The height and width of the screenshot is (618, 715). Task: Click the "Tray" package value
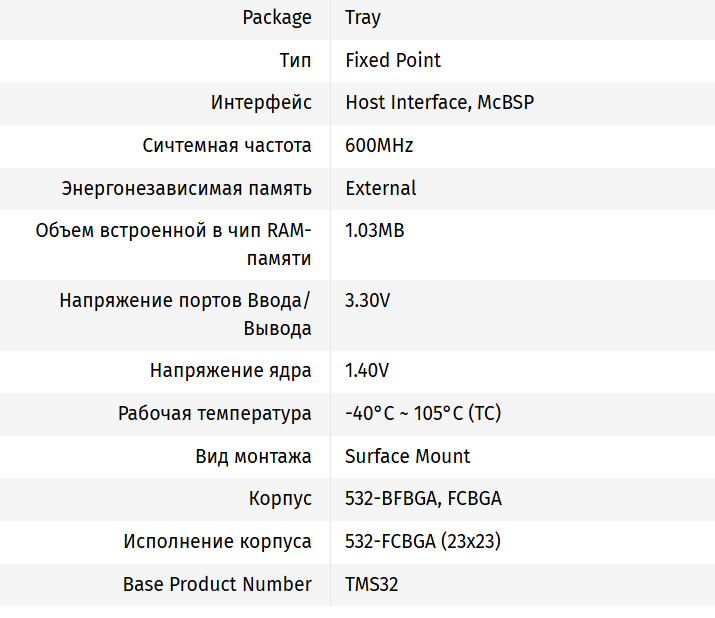click(363, 18)
